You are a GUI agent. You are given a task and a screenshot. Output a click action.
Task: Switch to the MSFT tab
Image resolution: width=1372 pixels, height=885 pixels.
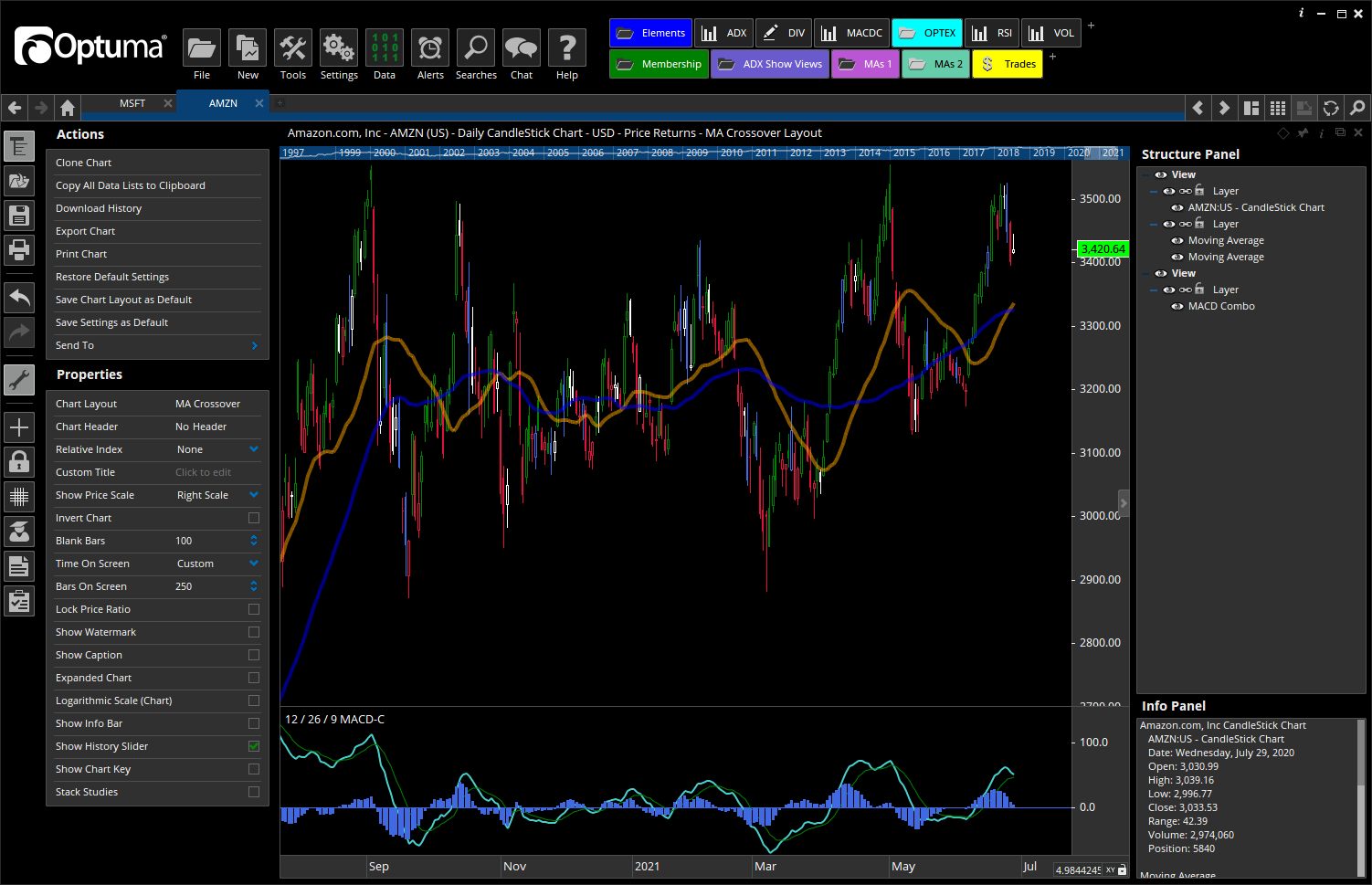pyautogui.click(x=132, y=103)
